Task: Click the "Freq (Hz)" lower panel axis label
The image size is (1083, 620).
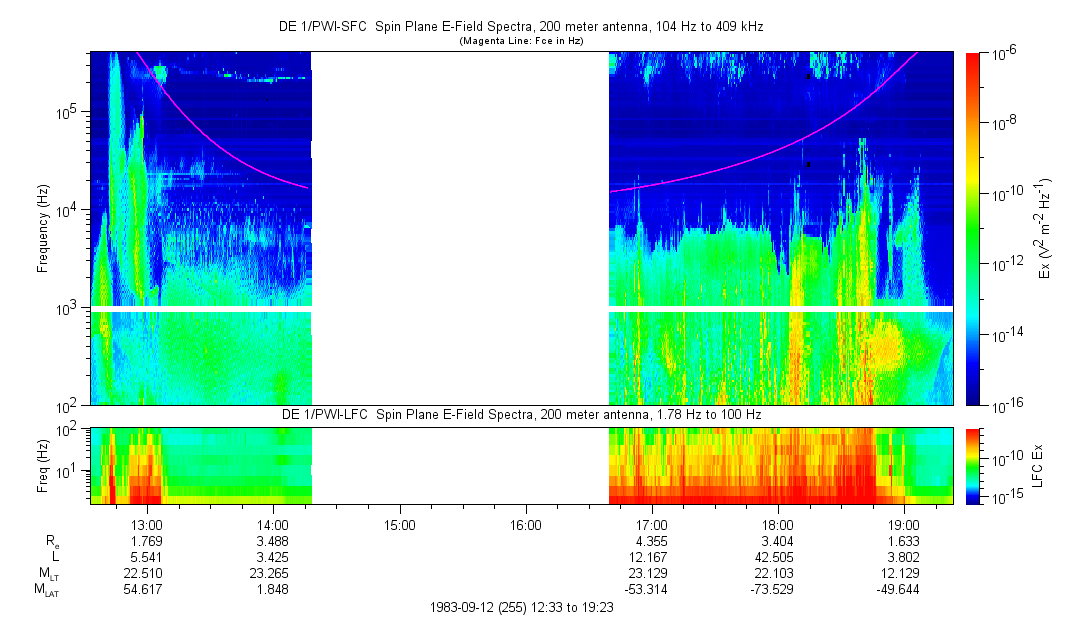Action: 43,465
